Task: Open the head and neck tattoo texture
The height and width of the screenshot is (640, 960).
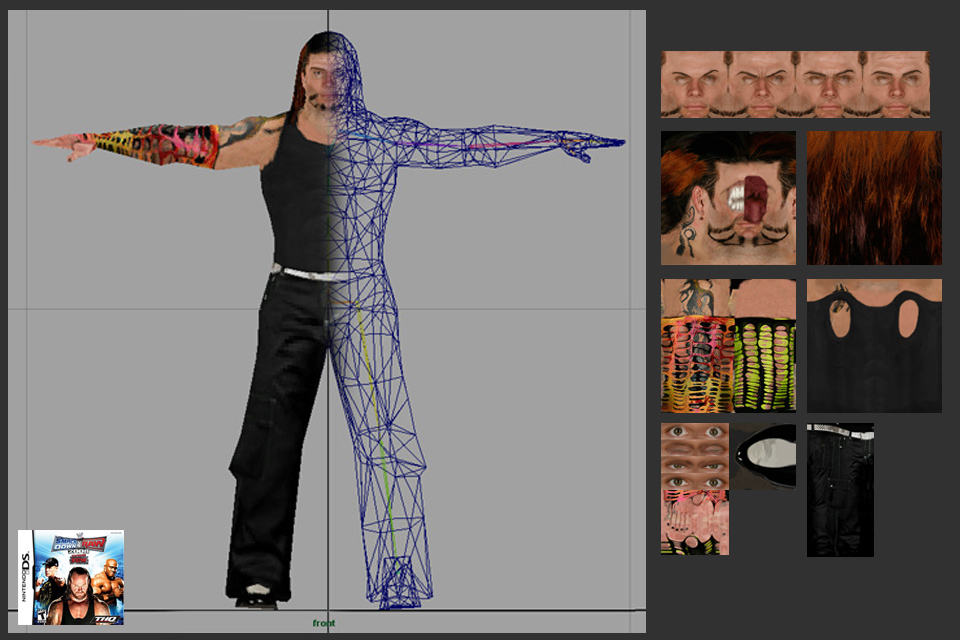Action: [x=729, y=198]
